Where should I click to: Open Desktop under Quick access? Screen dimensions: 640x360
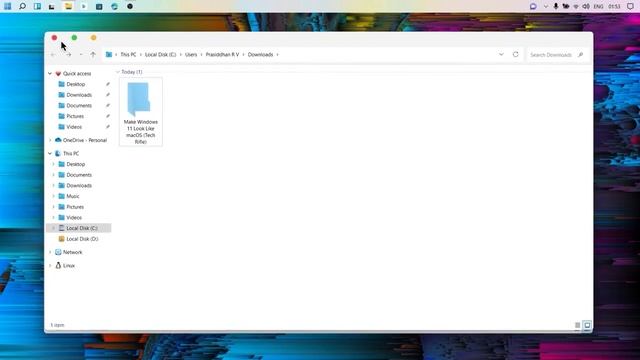76,84
